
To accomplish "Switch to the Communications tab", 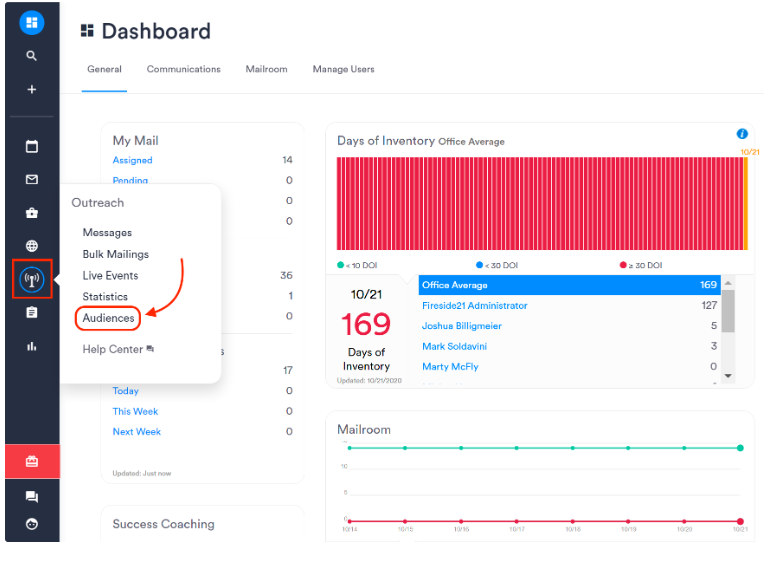I will tap(183, 69).
